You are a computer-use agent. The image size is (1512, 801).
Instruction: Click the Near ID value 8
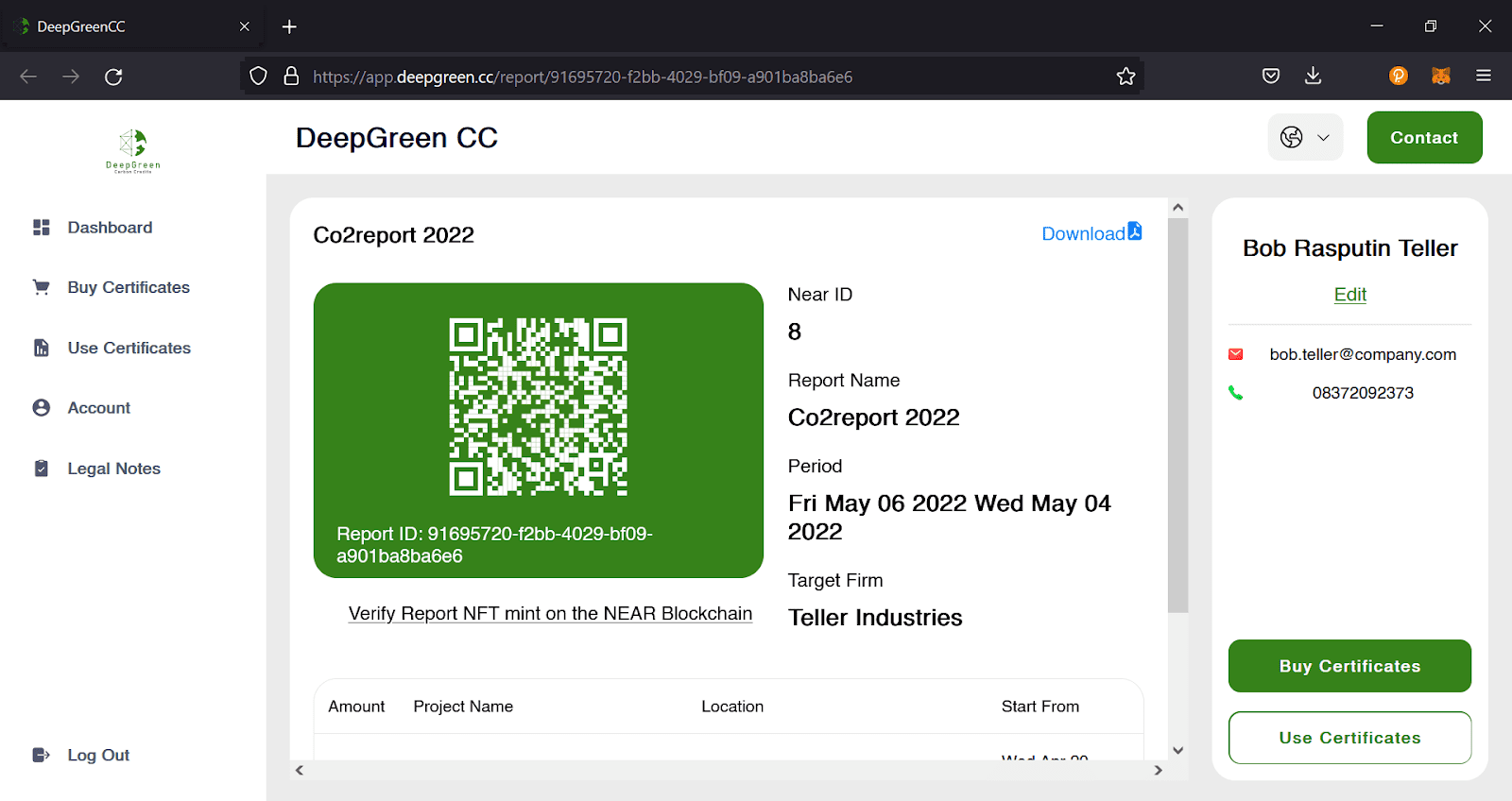(795, 332)
